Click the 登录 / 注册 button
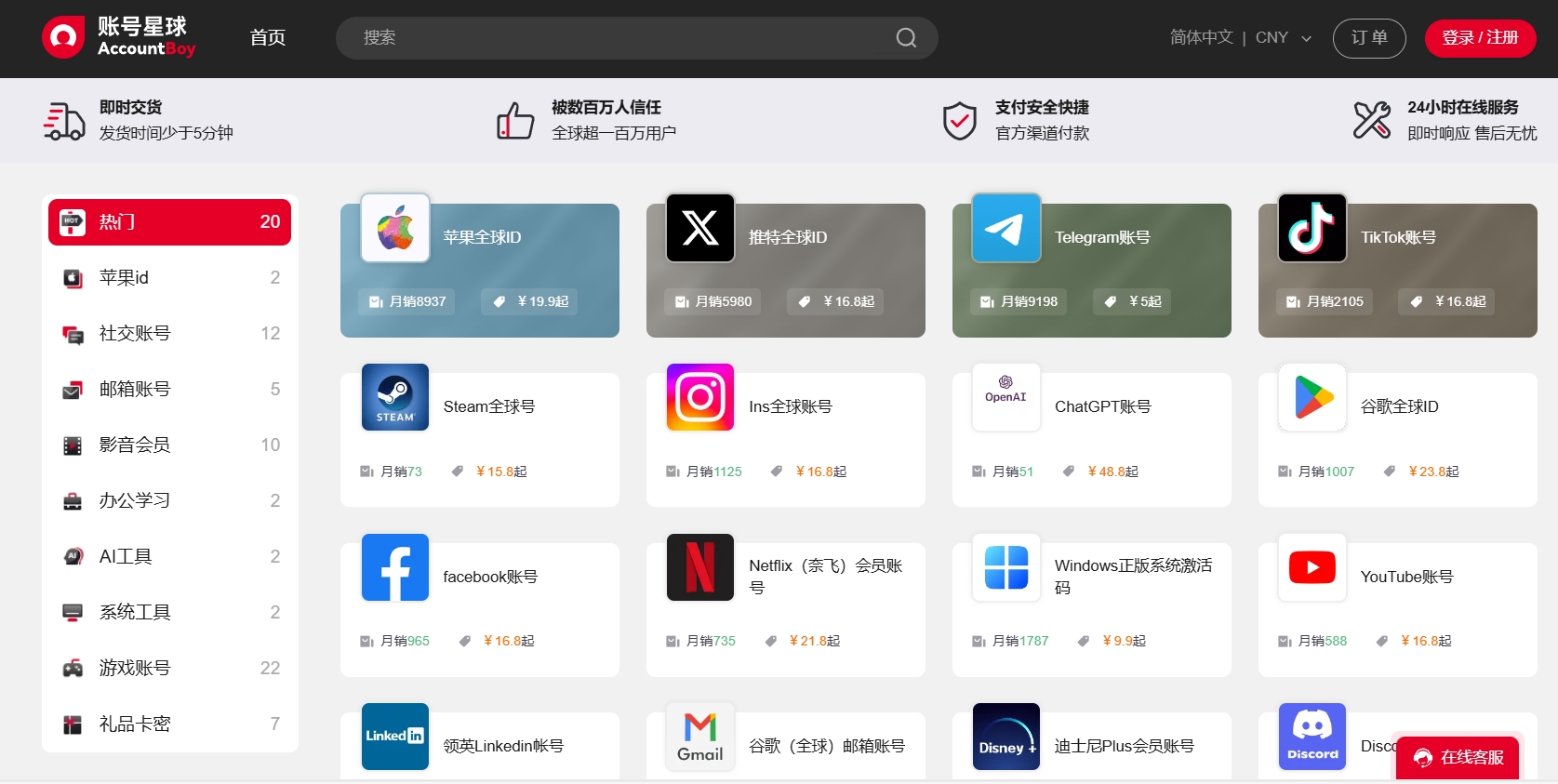 point(1480,38)
